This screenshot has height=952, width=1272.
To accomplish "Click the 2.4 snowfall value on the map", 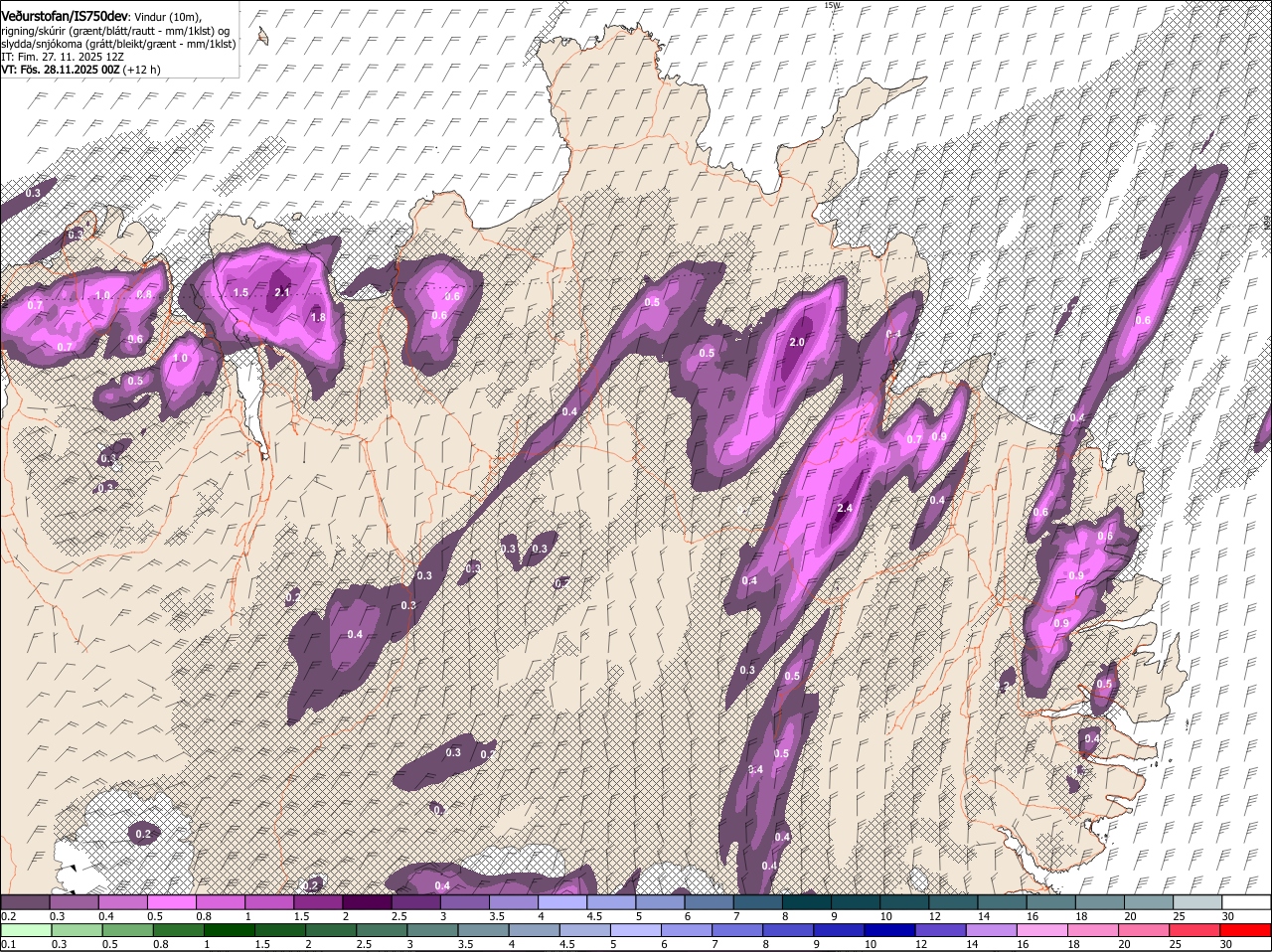I will pos(846,508).
